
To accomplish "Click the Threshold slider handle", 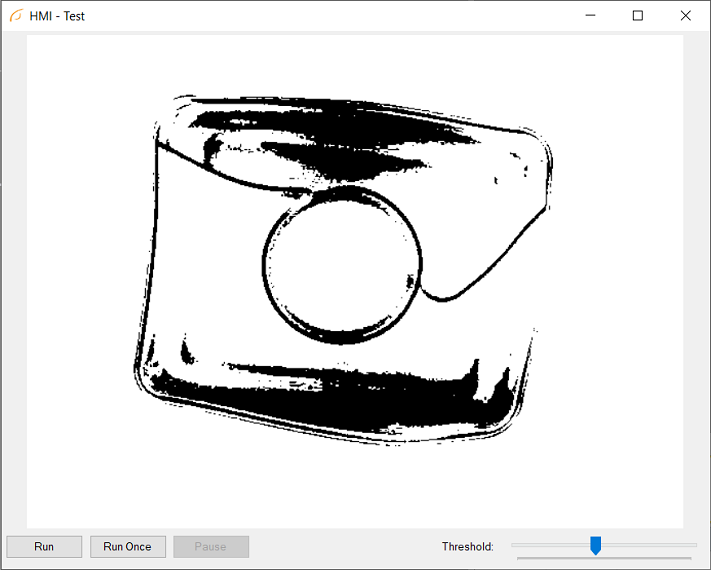I will point(595,546).
